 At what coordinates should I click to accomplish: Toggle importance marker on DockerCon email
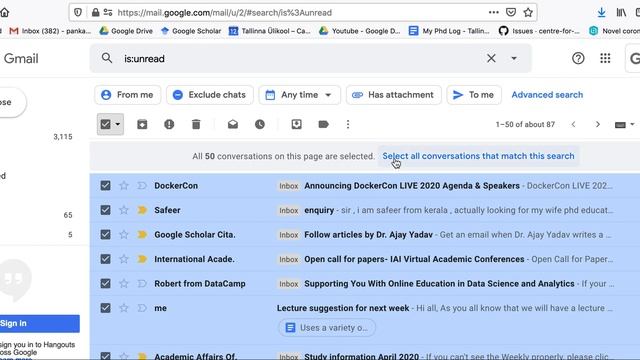tap(142, 186)
